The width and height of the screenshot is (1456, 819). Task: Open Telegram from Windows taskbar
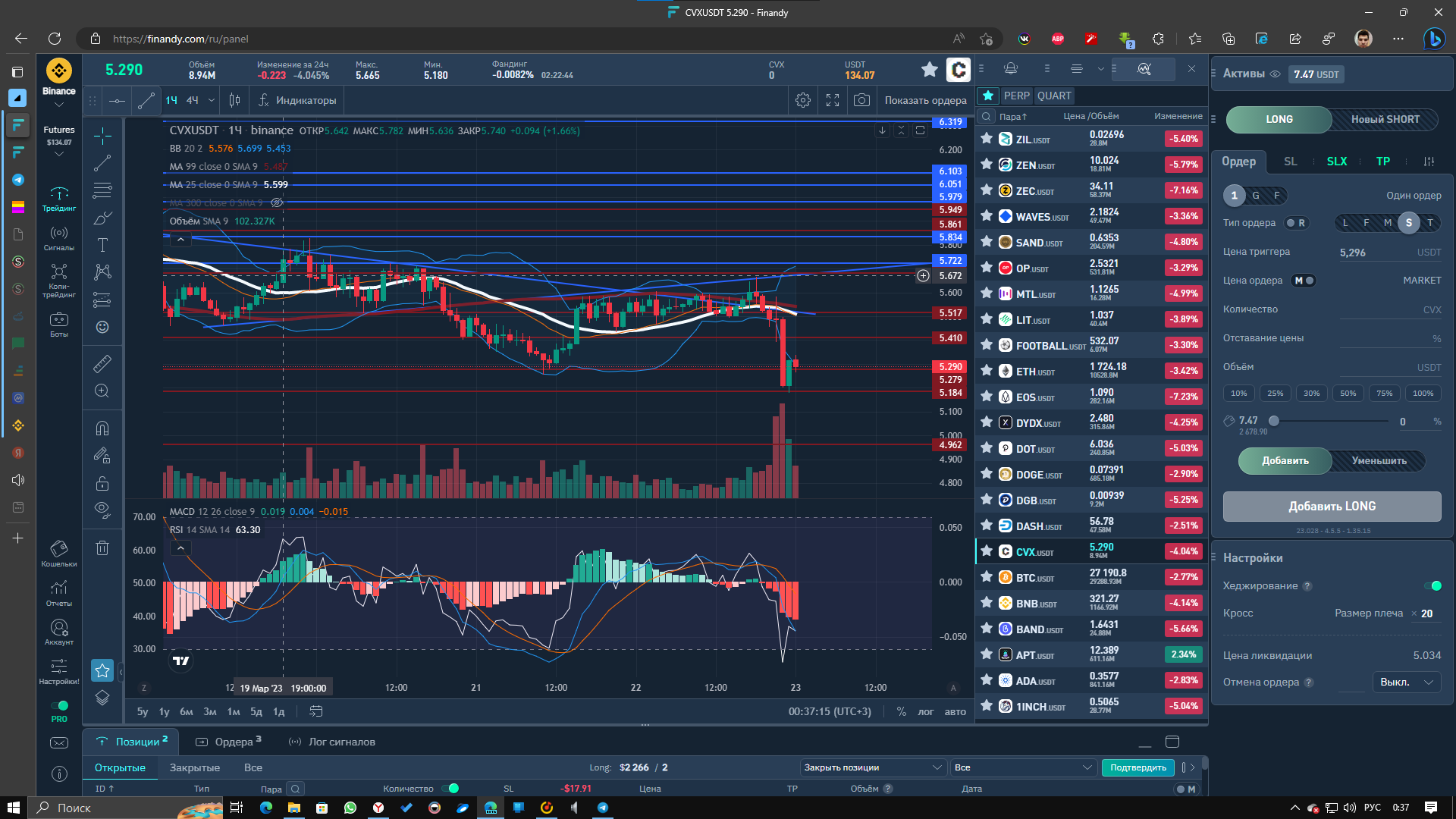603,808
